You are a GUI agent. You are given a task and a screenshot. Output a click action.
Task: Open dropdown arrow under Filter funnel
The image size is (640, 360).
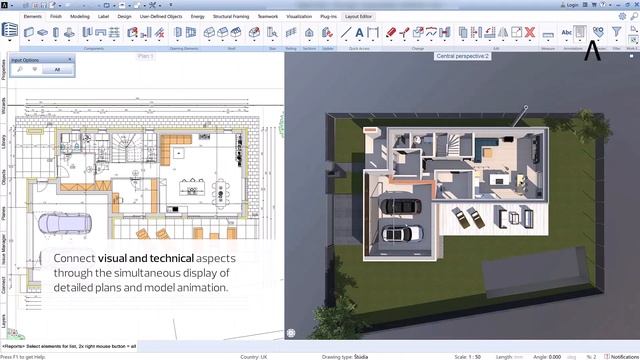point(616,41)
